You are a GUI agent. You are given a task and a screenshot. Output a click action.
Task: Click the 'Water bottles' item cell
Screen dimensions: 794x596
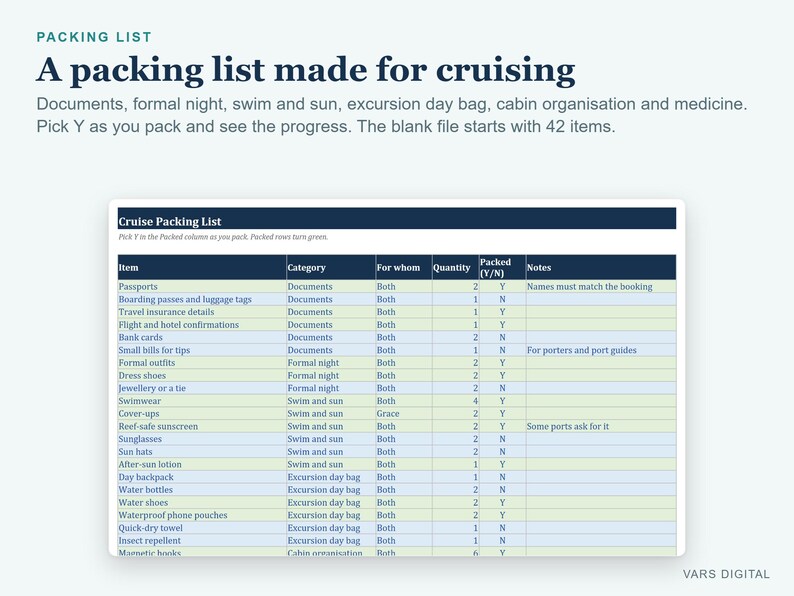click(x=202, y=490)
